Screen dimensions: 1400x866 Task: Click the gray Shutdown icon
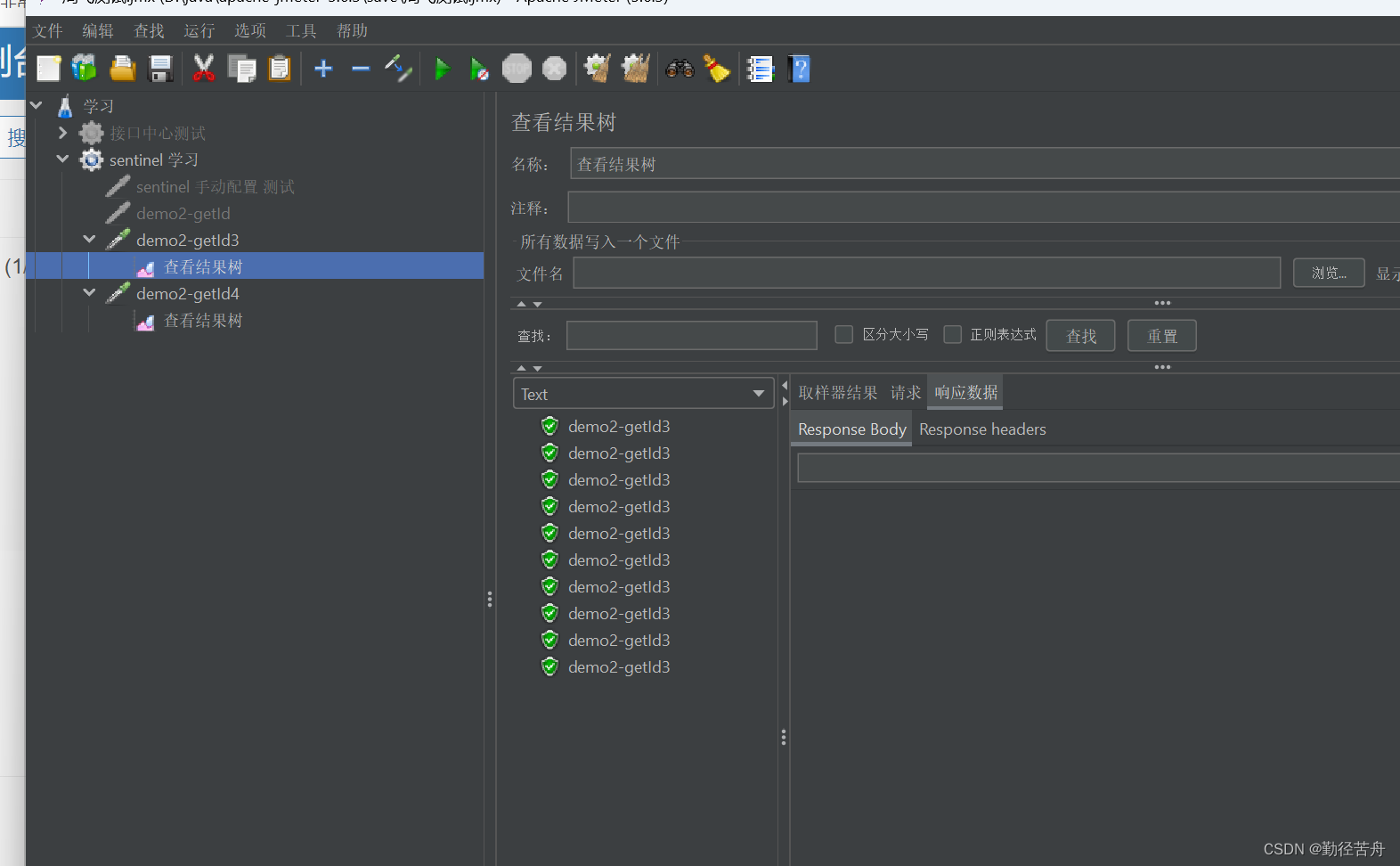coord(554,69)
